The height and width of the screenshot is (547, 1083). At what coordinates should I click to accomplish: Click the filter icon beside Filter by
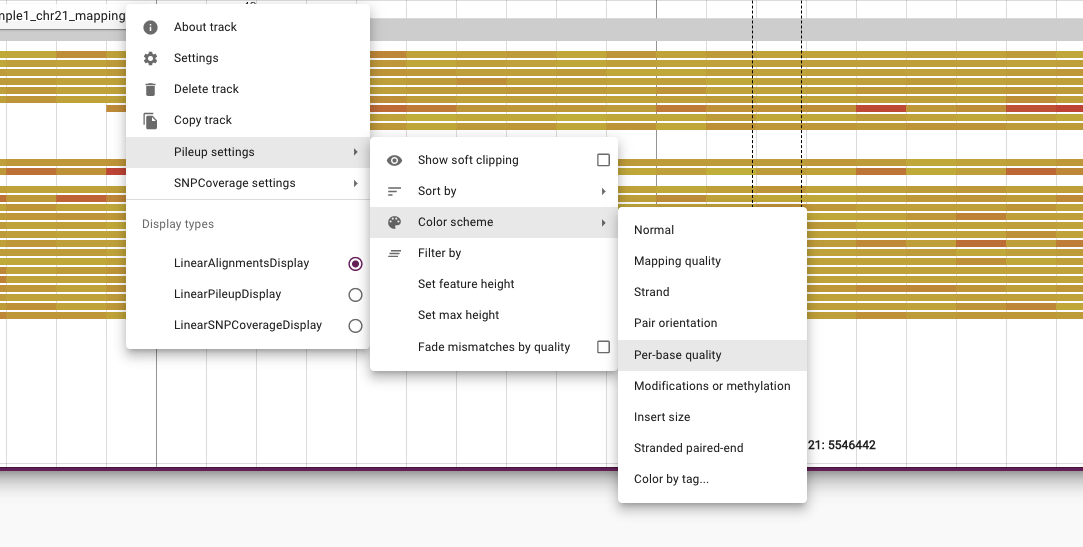pos(394,253)
